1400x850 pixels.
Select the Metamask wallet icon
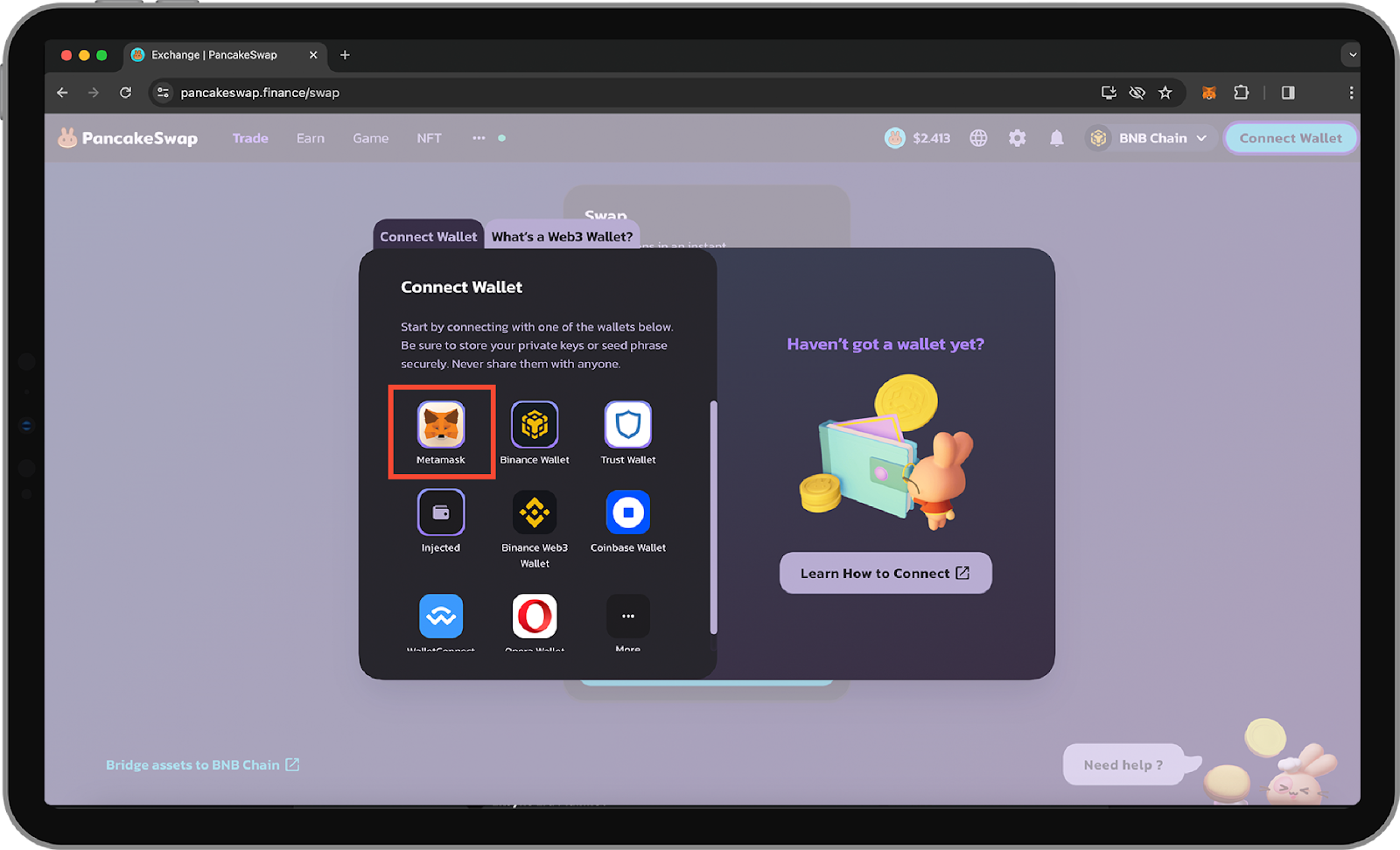[441, 424]
